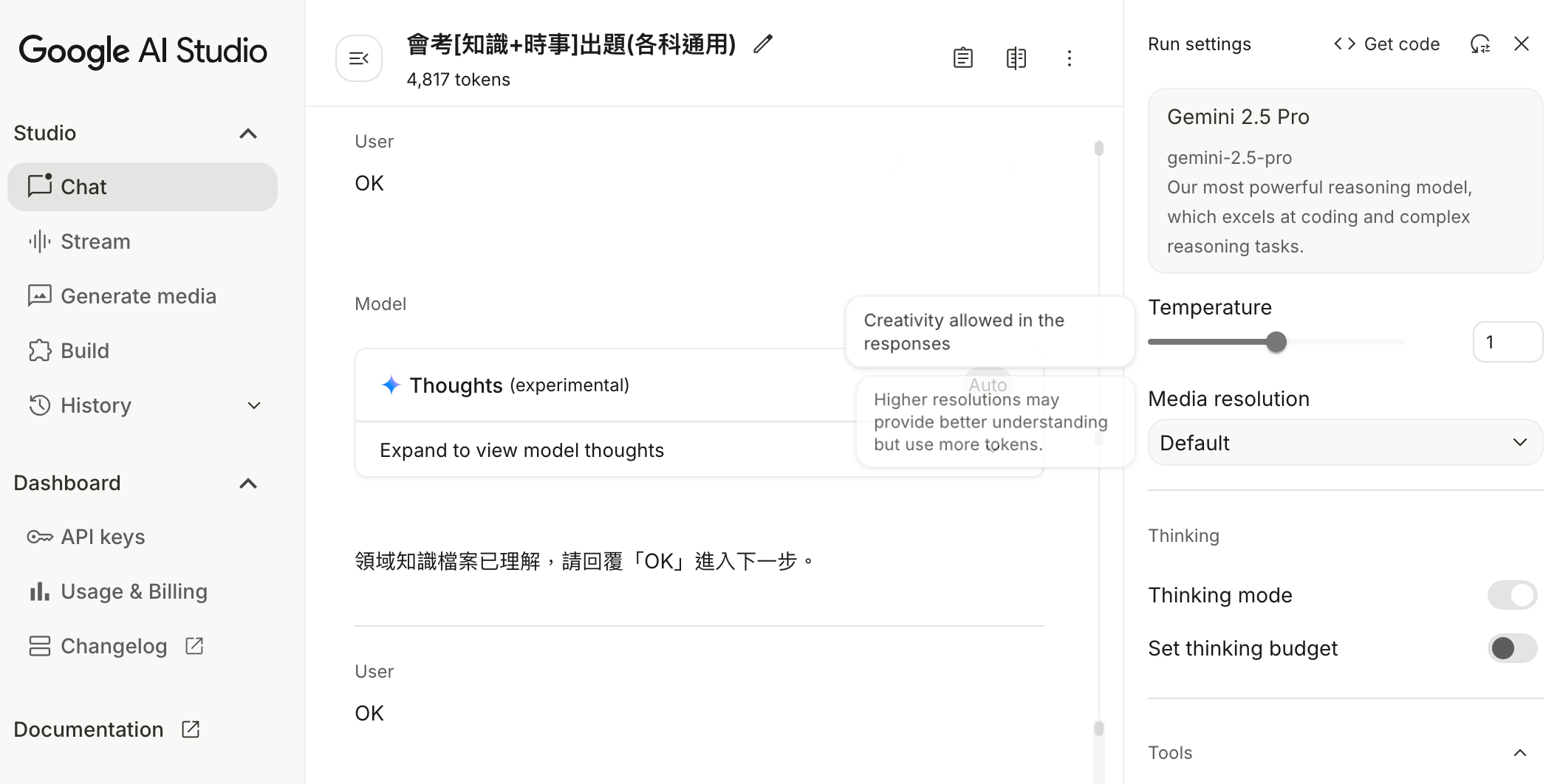Click Changelog external link icon
This screenshot has height=784, width=1560.
coord(194,646)
